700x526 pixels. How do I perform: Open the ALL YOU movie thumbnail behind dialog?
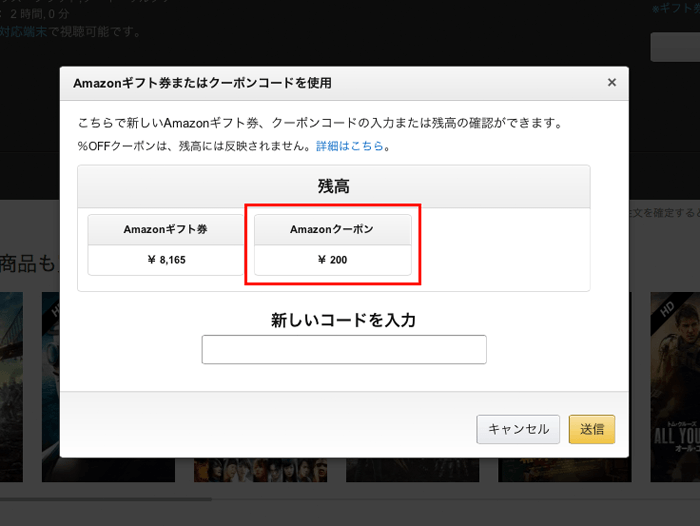[x=675, y=387]
